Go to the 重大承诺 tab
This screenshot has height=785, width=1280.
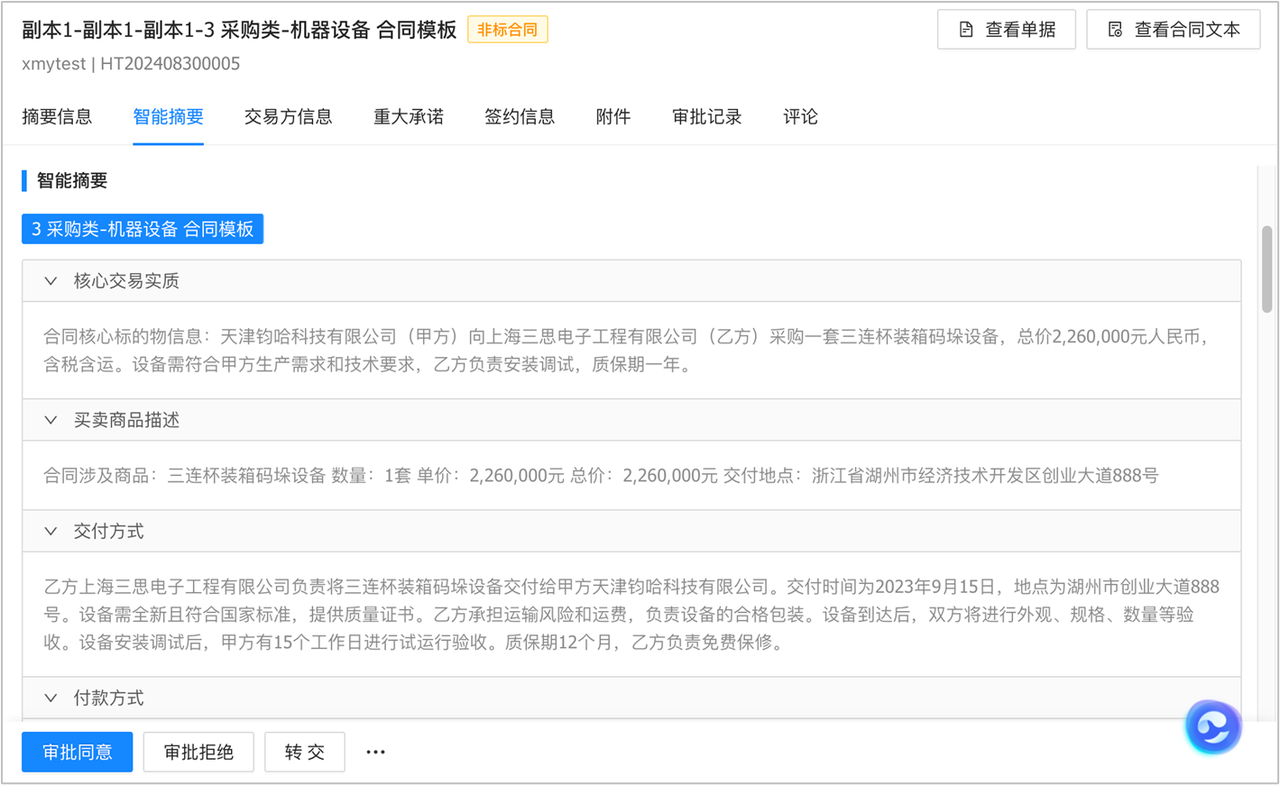408,117
